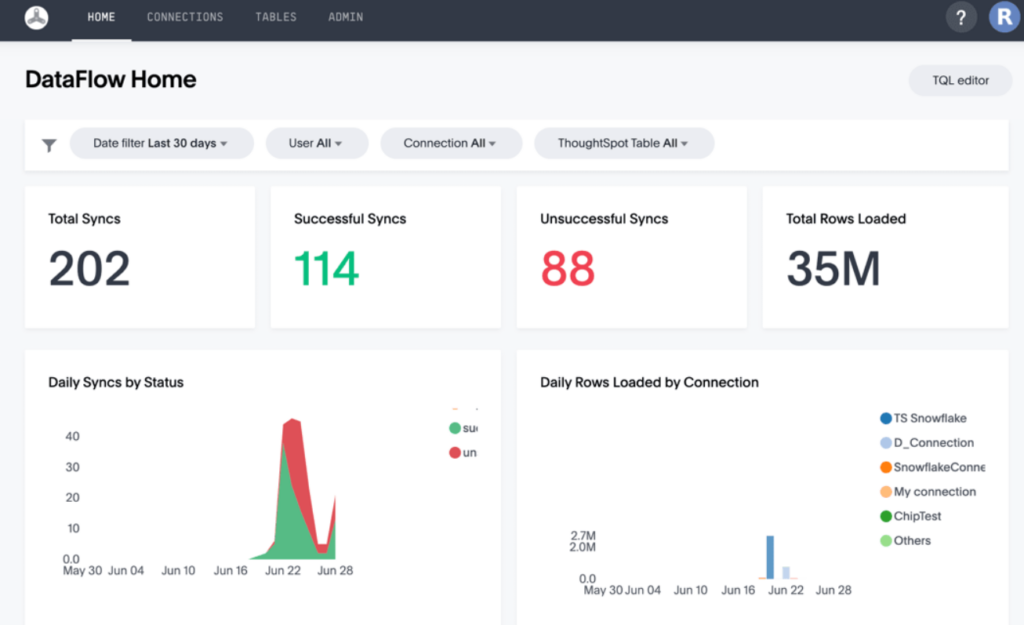1024x625 pixels.
Task: Toggle the TS Snowflake legend item
Action: coord(923,418)
